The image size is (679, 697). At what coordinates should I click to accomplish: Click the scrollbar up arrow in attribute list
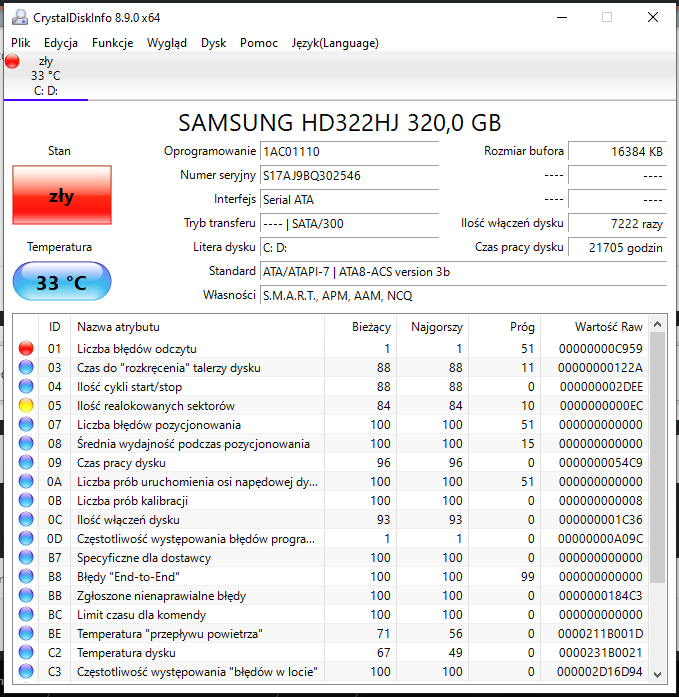click(x=658, y=324)
